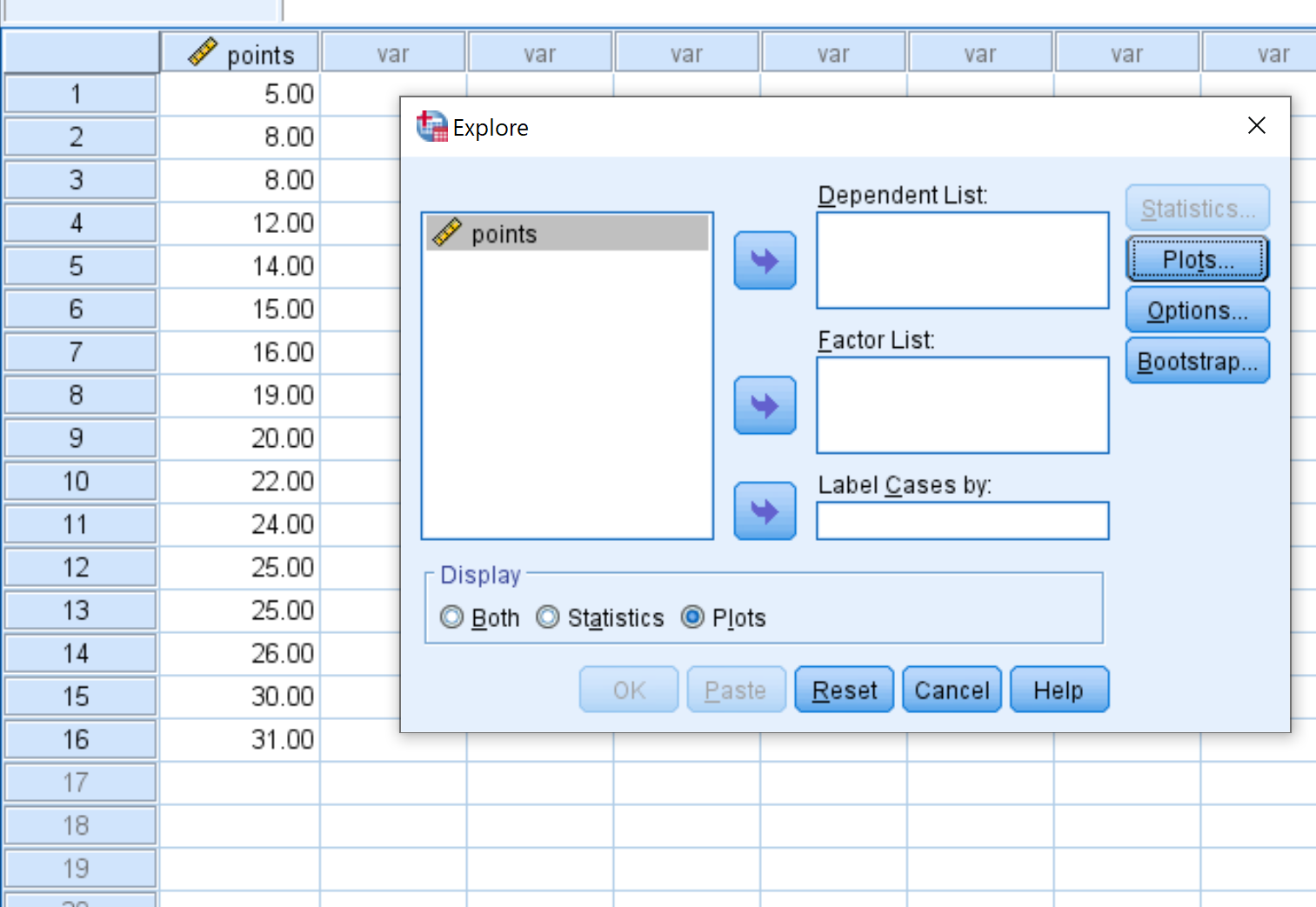
Task: Select the Both display radio button
Action: tap(451, 617)
